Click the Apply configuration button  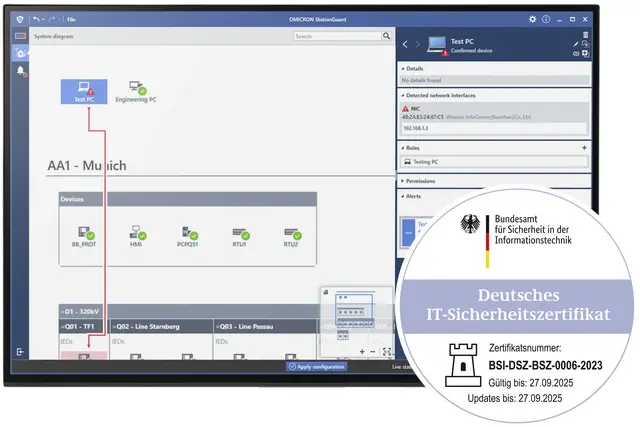pos(317,367)
